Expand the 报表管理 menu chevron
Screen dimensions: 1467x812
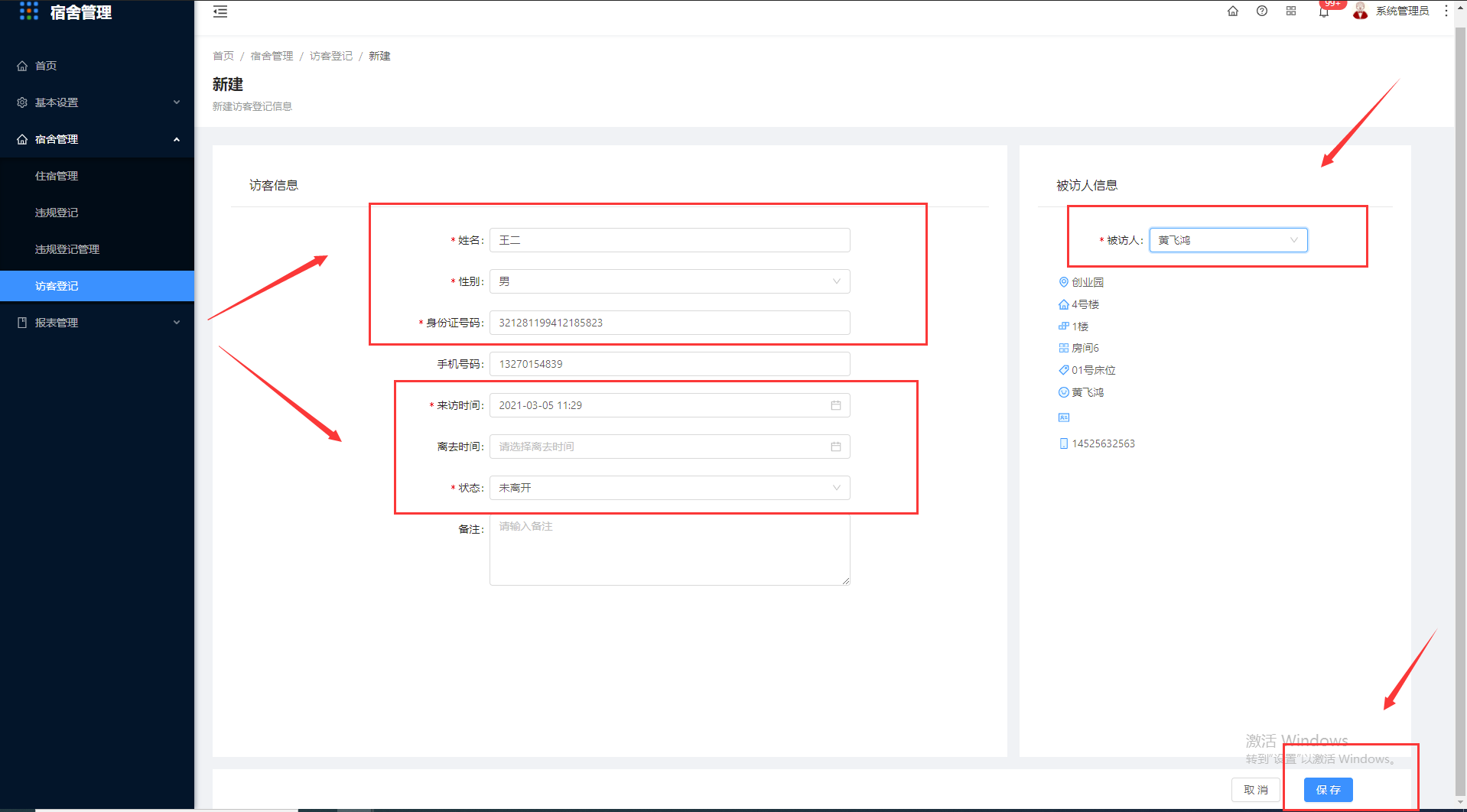tap(177, 323)
